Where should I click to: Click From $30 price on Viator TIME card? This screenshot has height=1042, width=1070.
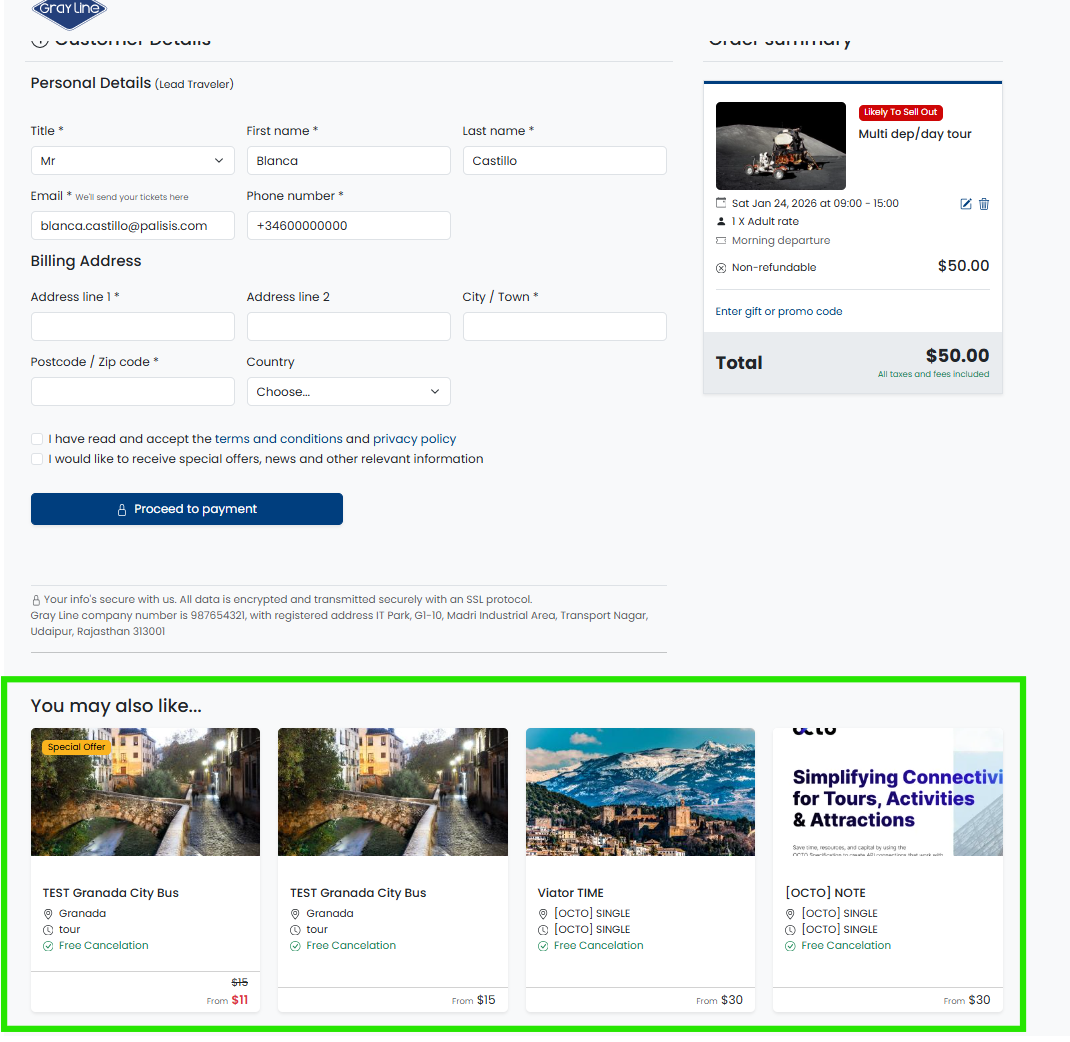point(719,1000)
